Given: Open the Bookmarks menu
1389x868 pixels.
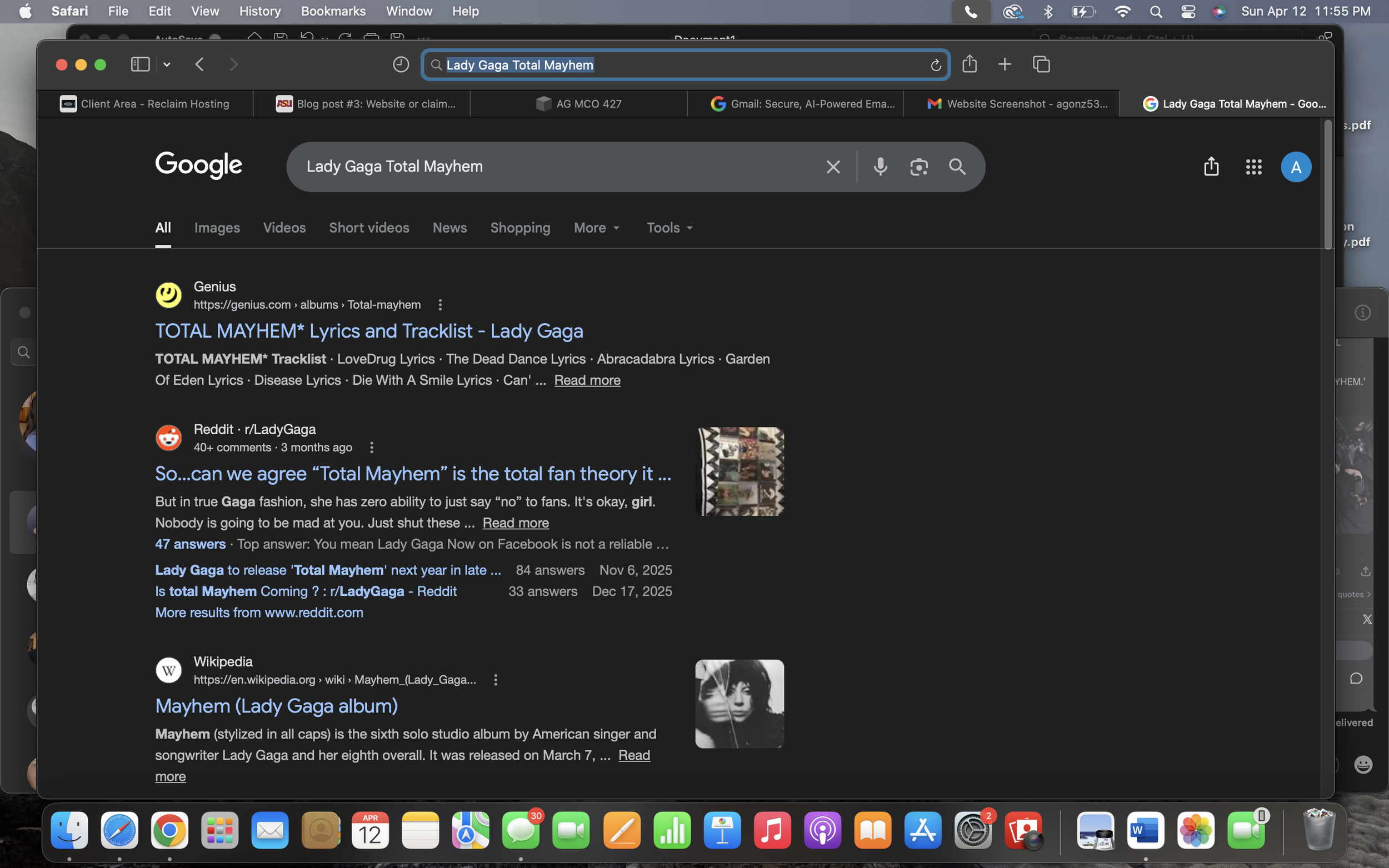Looking at the screenshot, I should (x=333, y=12).
